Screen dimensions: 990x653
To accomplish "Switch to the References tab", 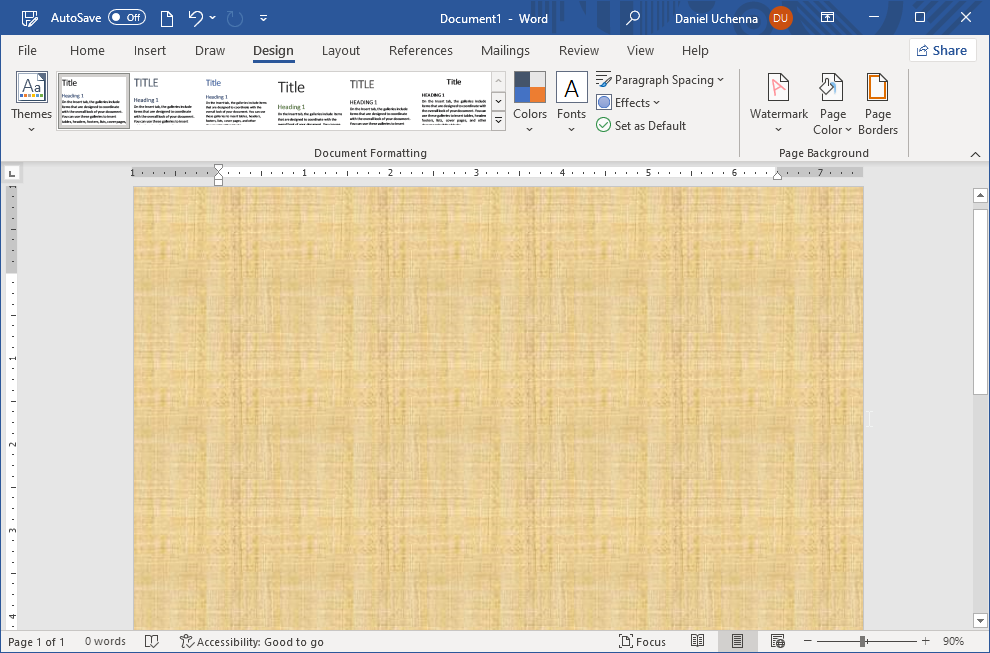I will point(420,50).
